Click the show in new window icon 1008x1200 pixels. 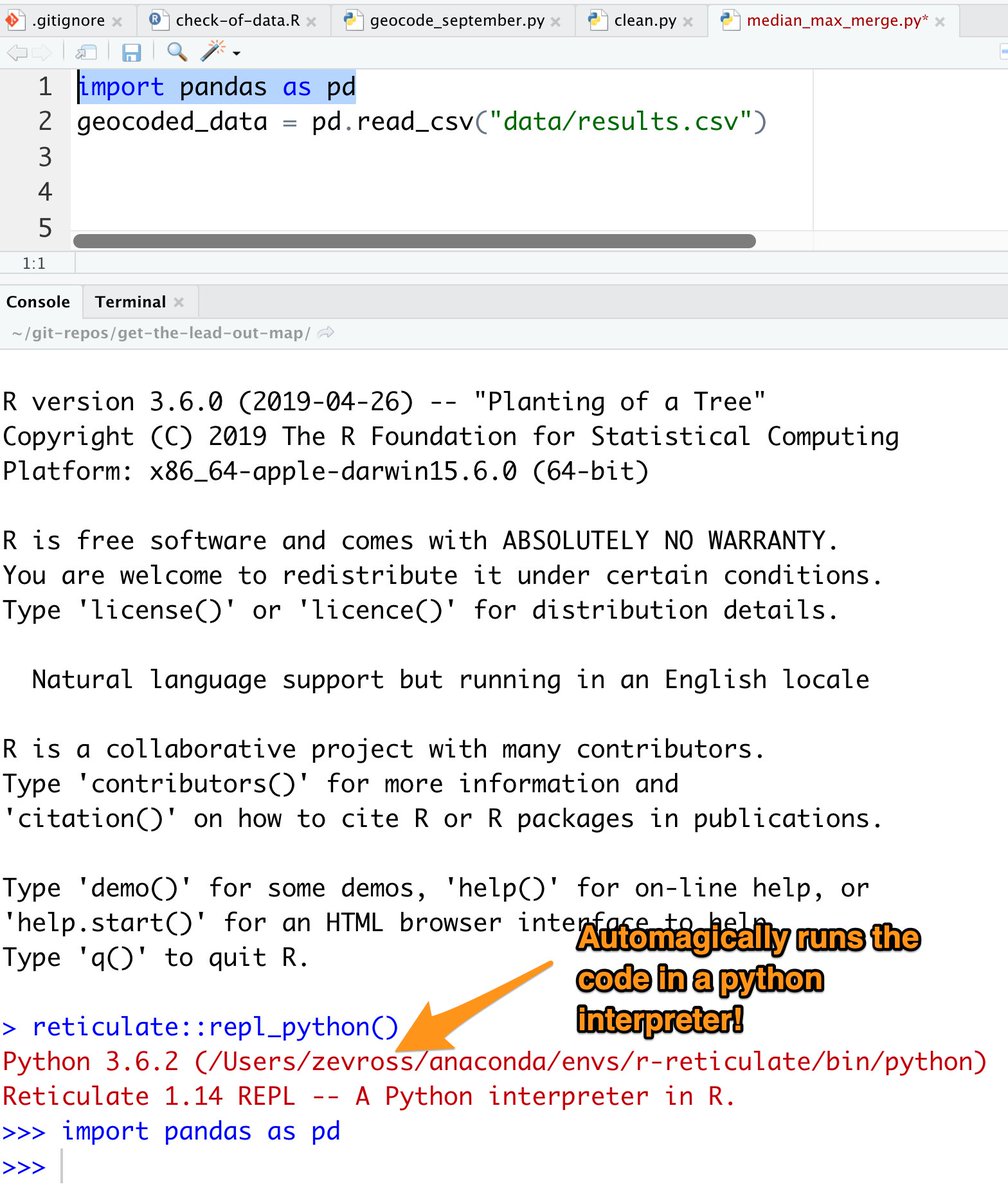87,53
